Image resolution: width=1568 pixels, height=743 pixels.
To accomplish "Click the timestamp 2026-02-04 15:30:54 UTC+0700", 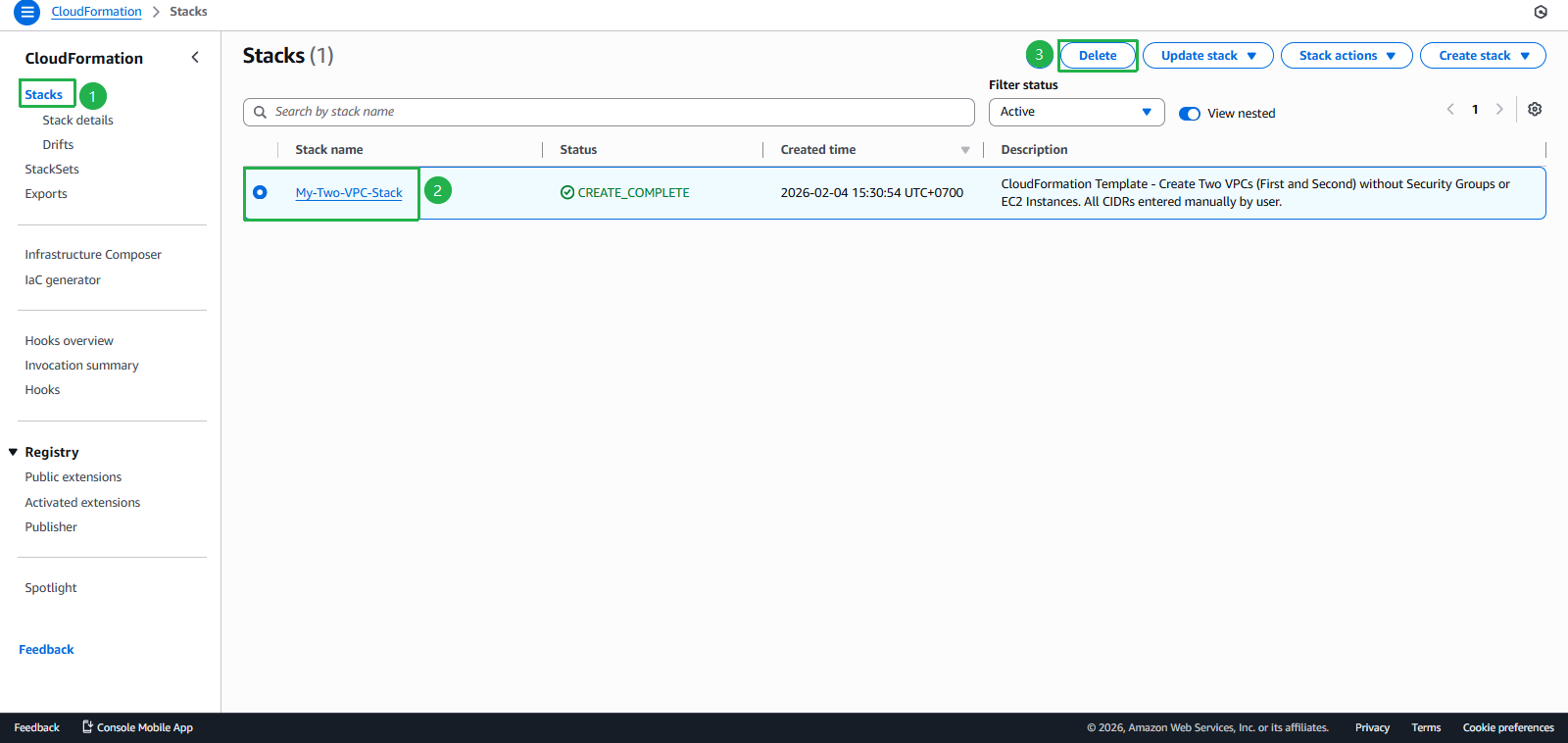I will [872, 193].
